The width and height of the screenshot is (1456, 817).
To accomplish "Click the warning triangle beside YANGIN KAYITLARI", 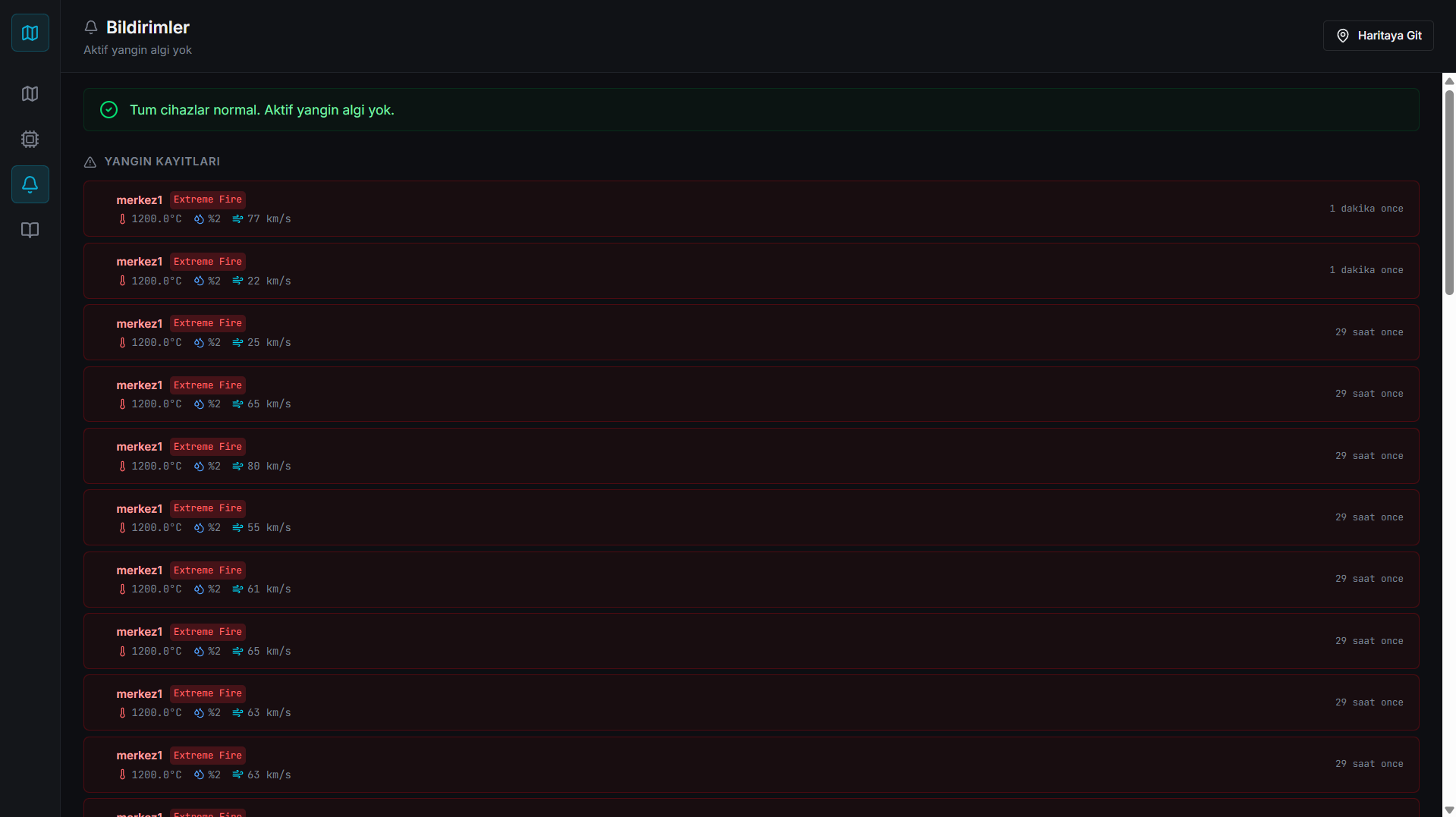I will 90,162.
